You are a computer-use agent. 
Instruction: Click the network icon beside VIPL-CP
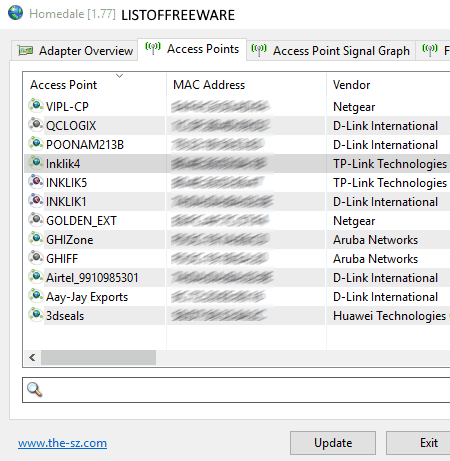[x=36, y=106]
